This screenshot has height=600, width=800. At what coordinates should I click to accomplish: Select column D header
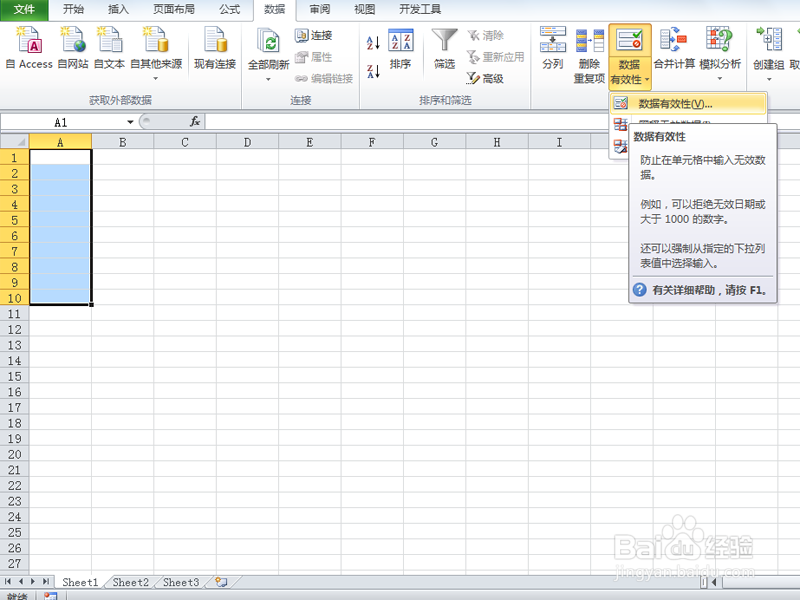pyautogui.click(x=247, y=142)
